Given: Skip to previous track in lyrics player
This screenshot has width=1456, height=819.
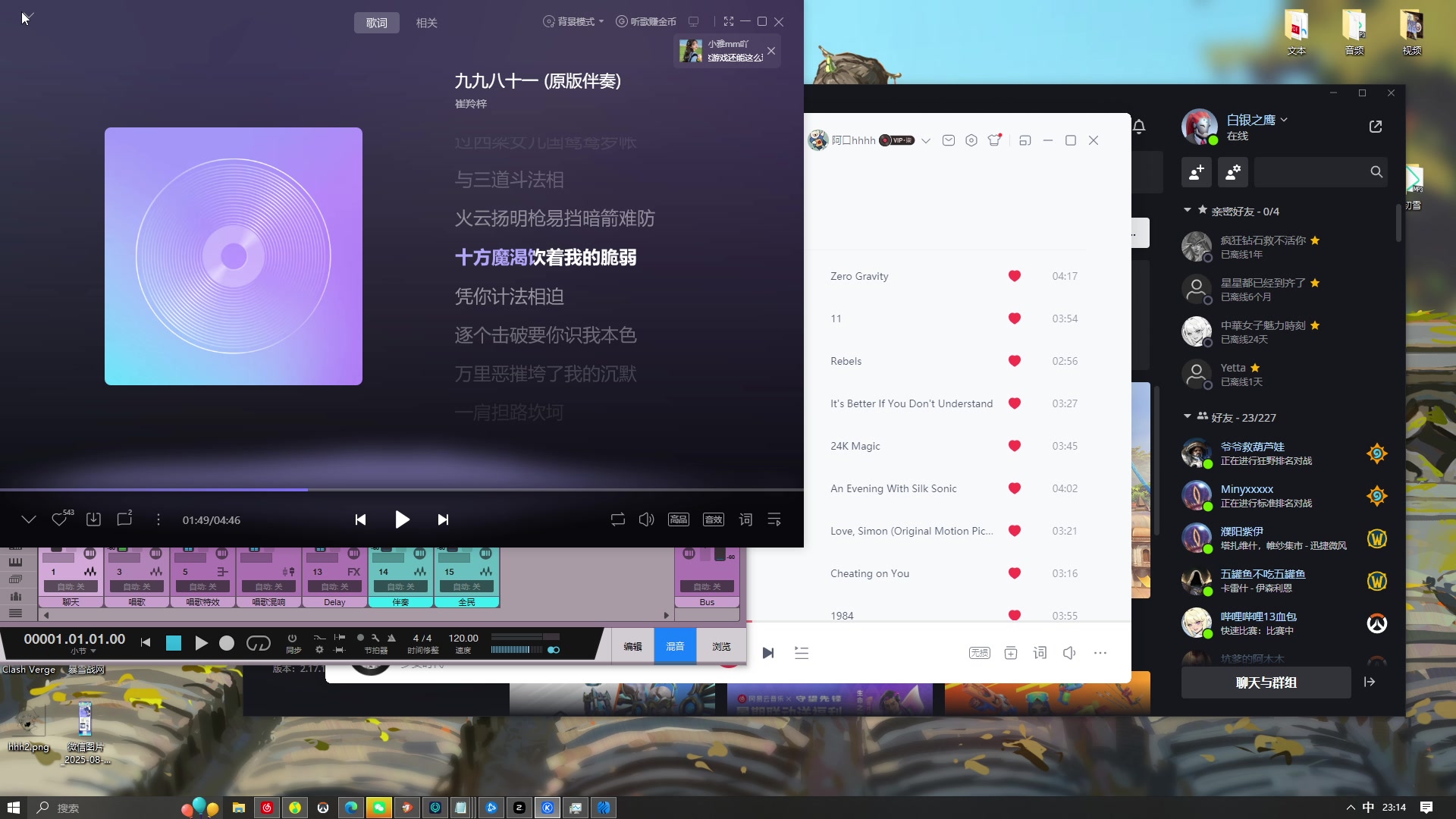Looking at the screenshot, I should coord(361,519).
